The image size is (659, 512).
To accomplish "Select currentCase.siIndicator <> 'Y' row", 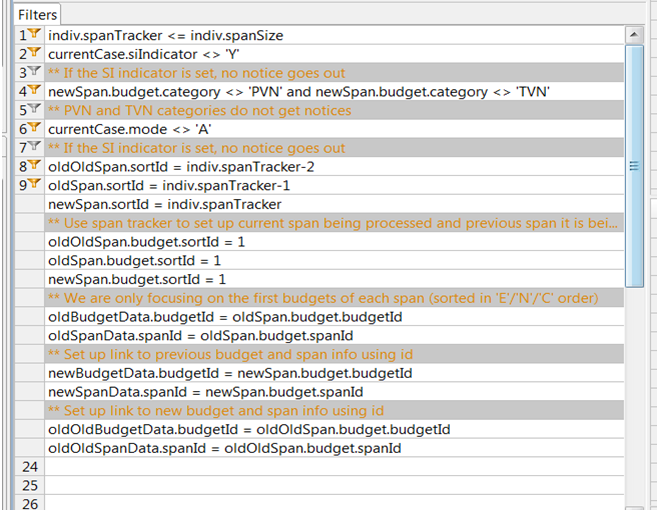I will [x=334, y=54].
